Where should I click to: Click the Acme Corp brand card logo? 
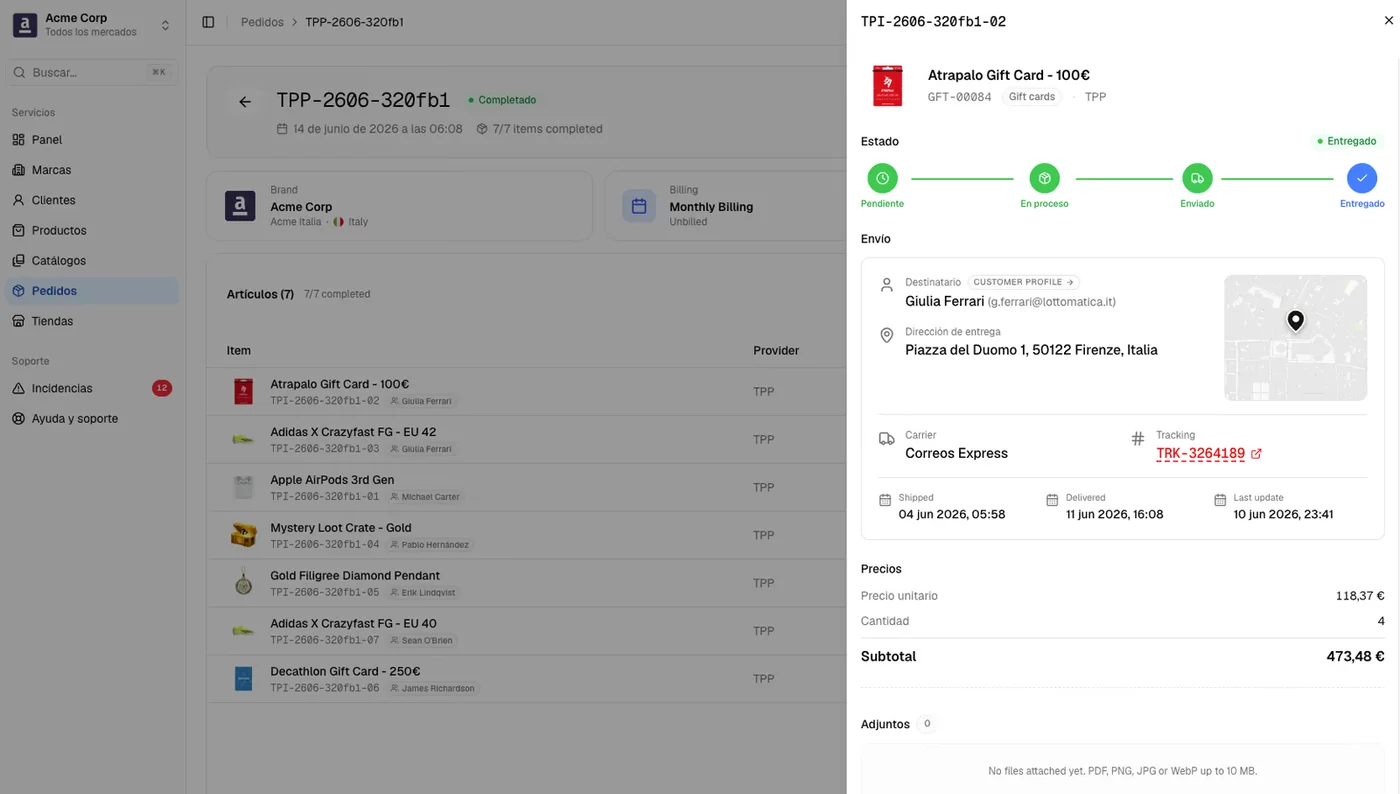point(240,206)
